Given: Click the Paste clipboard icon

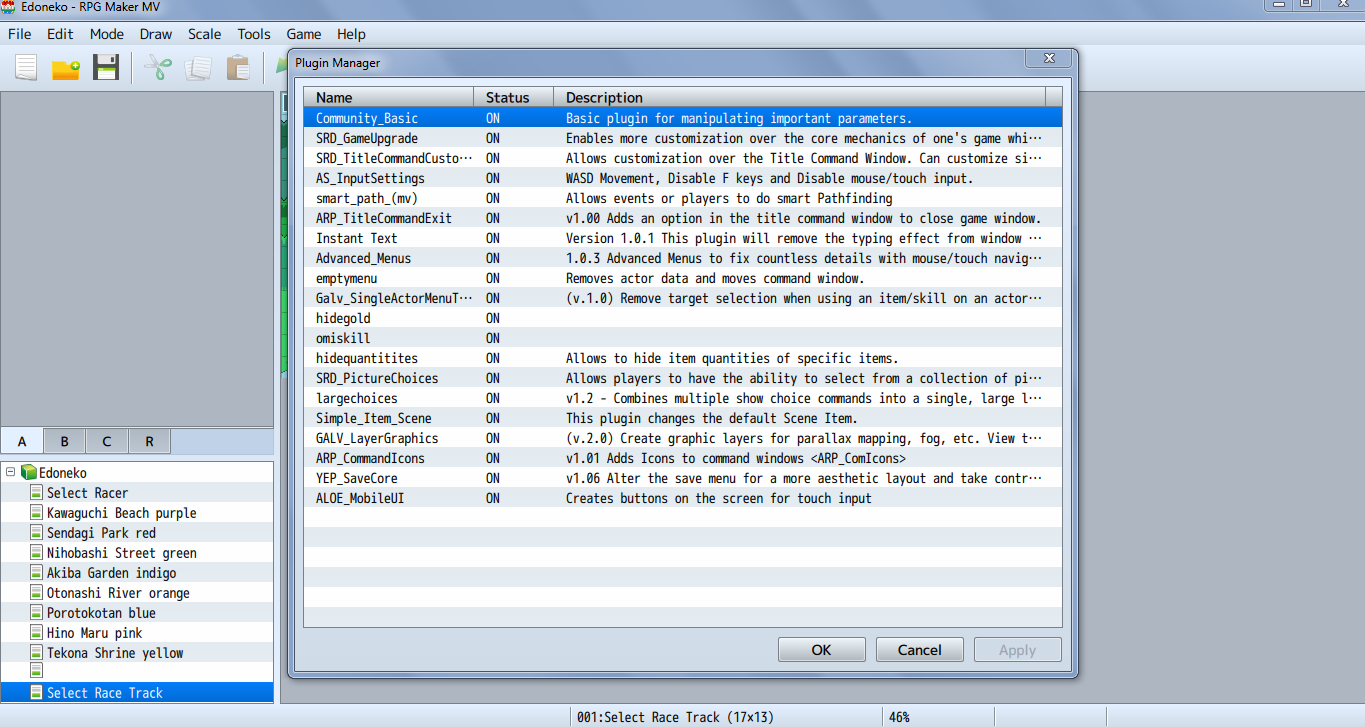Looking at the screenshot, I should pos(238,68).
